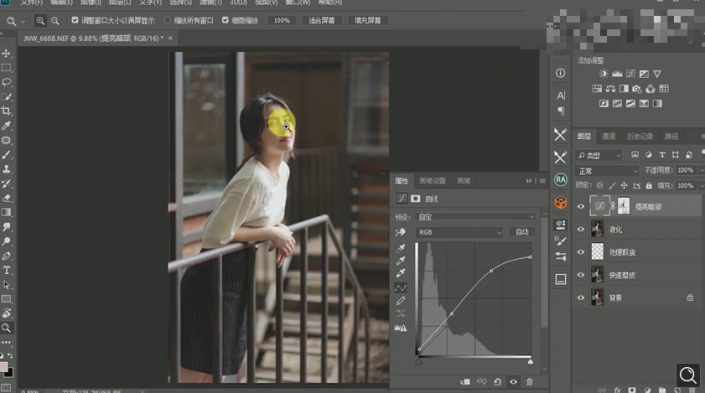Image resolution: width=705 pixels, height=393 pixels.
Task: Select the Move tool
Action: click(x=6, y=54)
